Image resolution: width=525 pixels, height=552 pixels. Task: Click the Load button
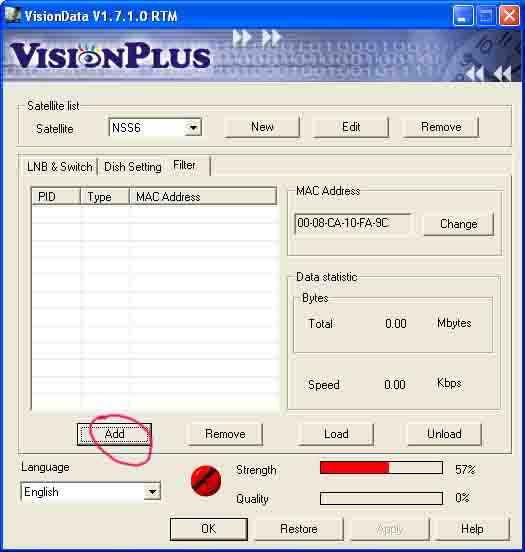click(x=336, y=434)
